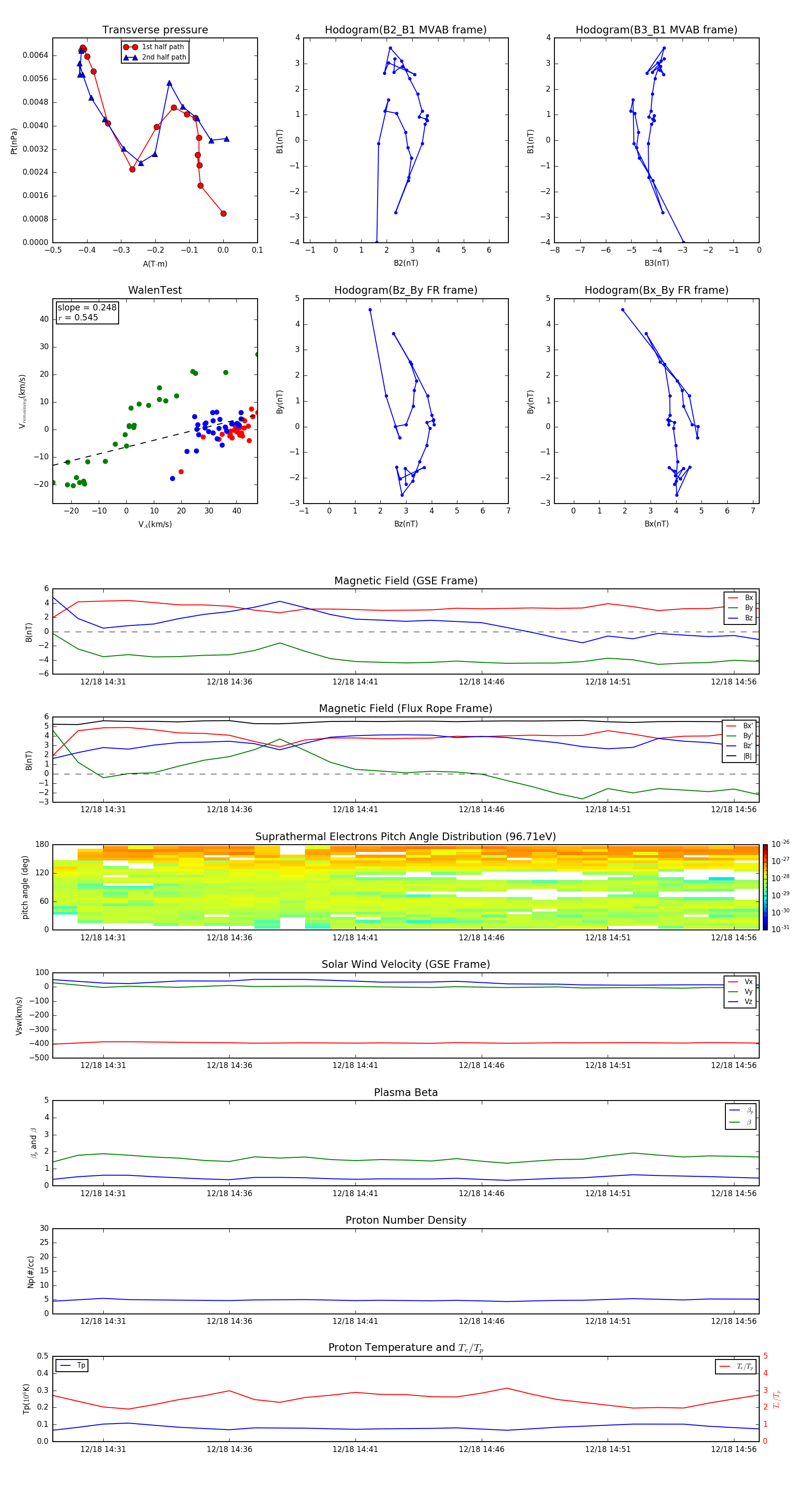Select 'Vx' in solar wind legend

pos(741,981)
